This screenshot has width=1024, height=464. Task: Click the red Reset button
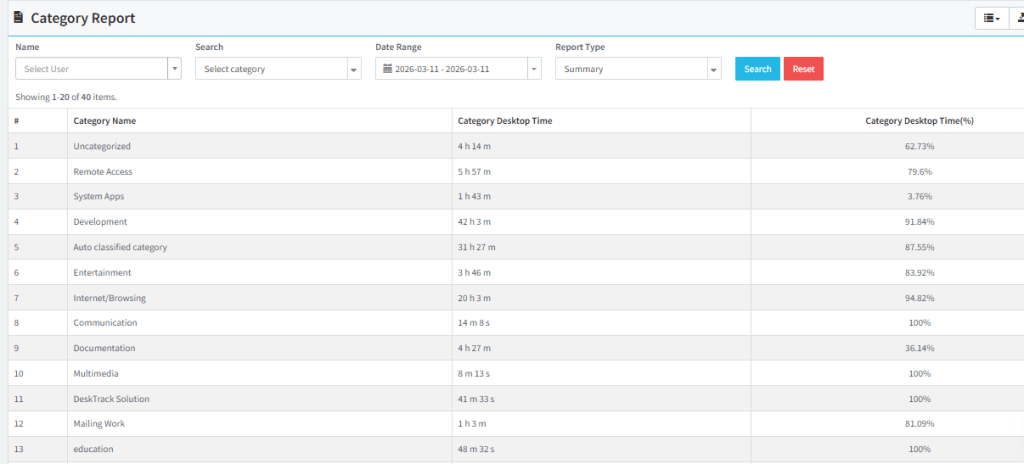803,69
